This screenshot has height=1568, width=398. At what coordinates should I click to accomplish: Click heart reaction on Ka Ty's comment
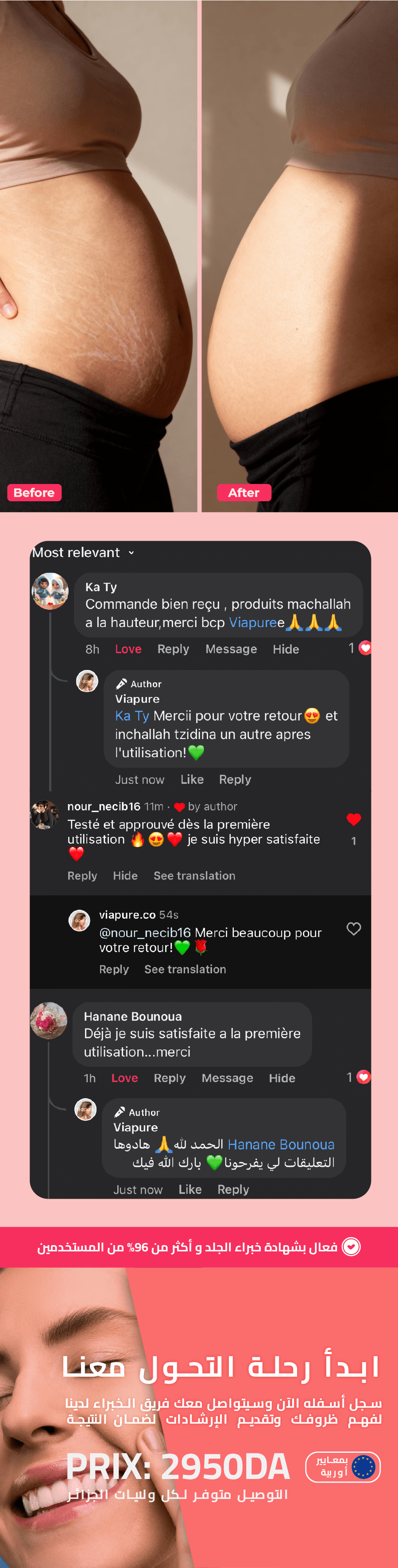coord(364,648)
